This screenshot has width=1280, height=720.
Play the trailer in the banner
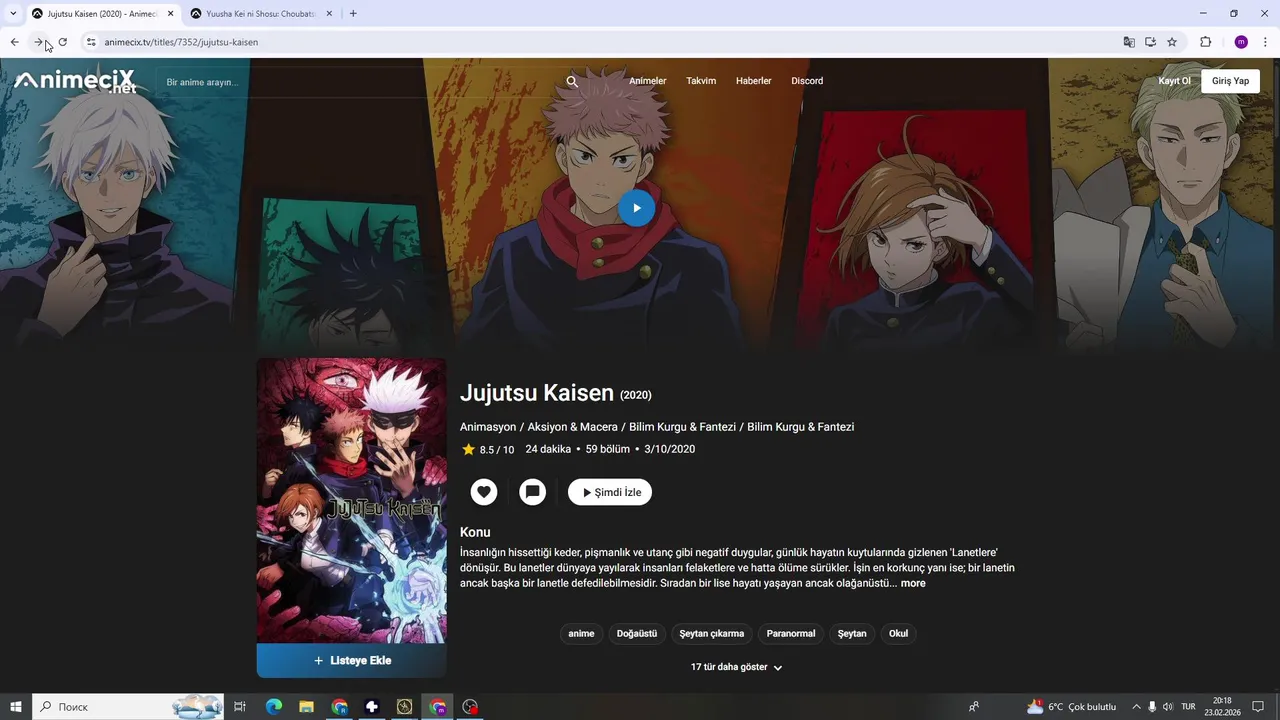click(636, 208)
